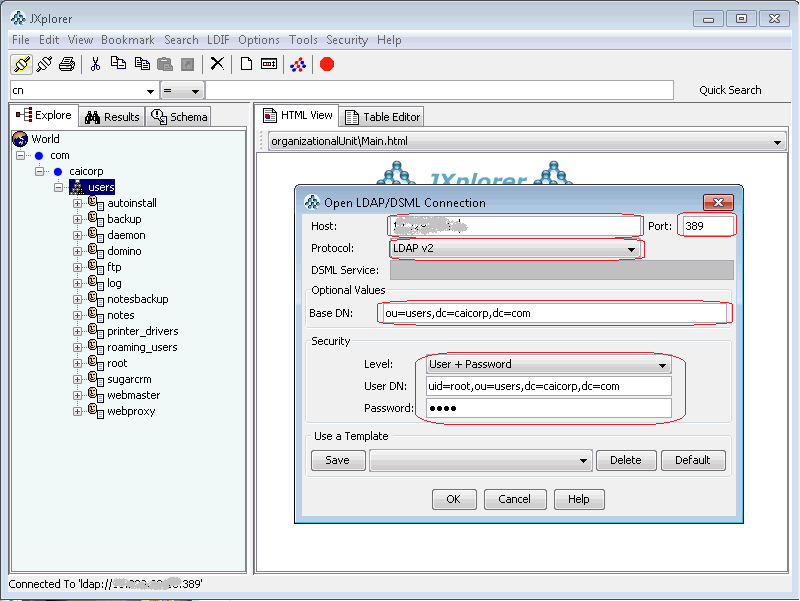Open the Security menu
Viewport: 800px width, 601px height.
(x=347, y=40)
